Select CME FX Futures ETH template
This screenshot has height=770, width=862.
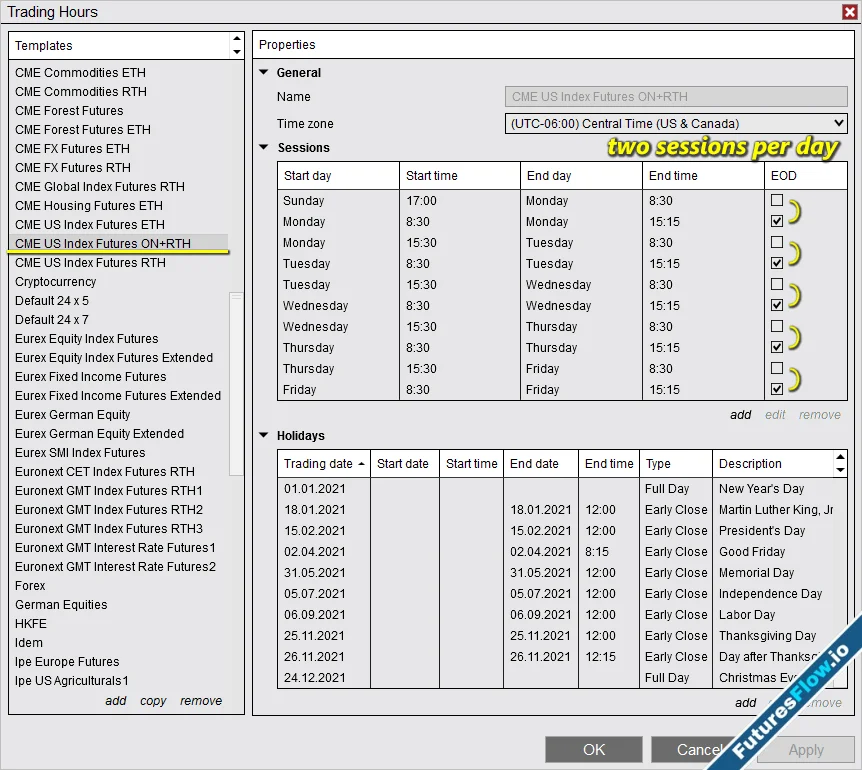[73, 148]
